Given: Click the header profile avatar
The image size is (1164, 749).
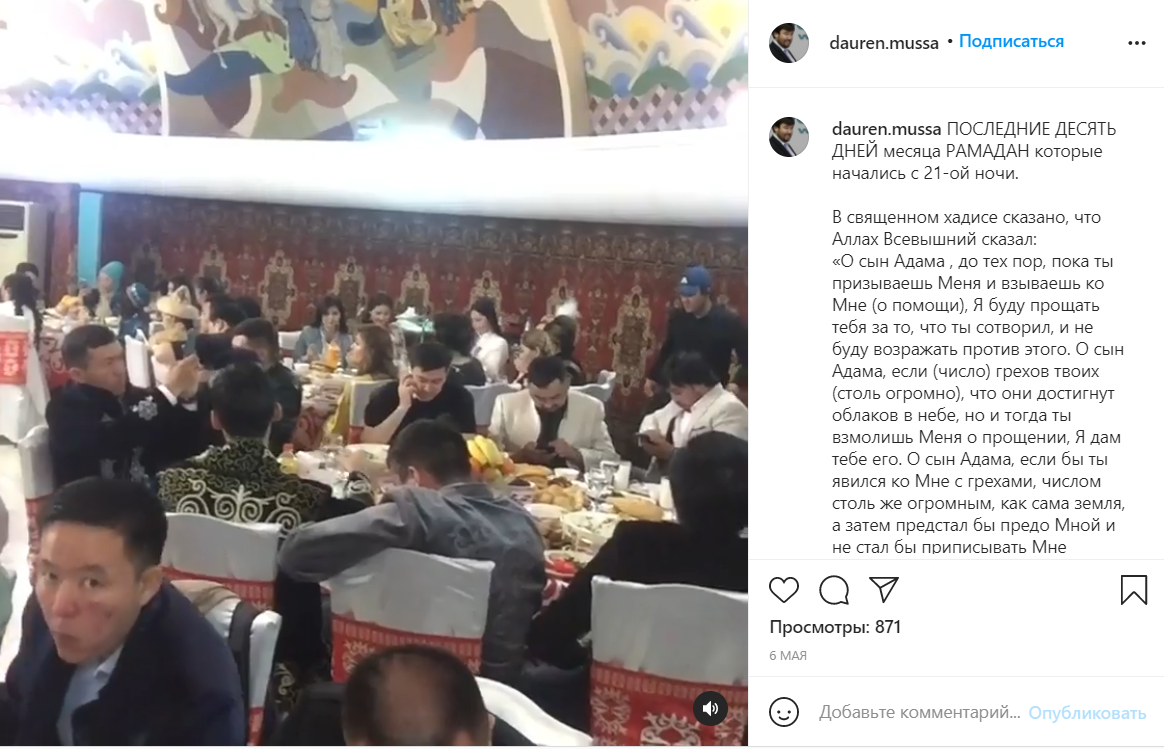Looking at the screenshot, I should coord(788,43).
